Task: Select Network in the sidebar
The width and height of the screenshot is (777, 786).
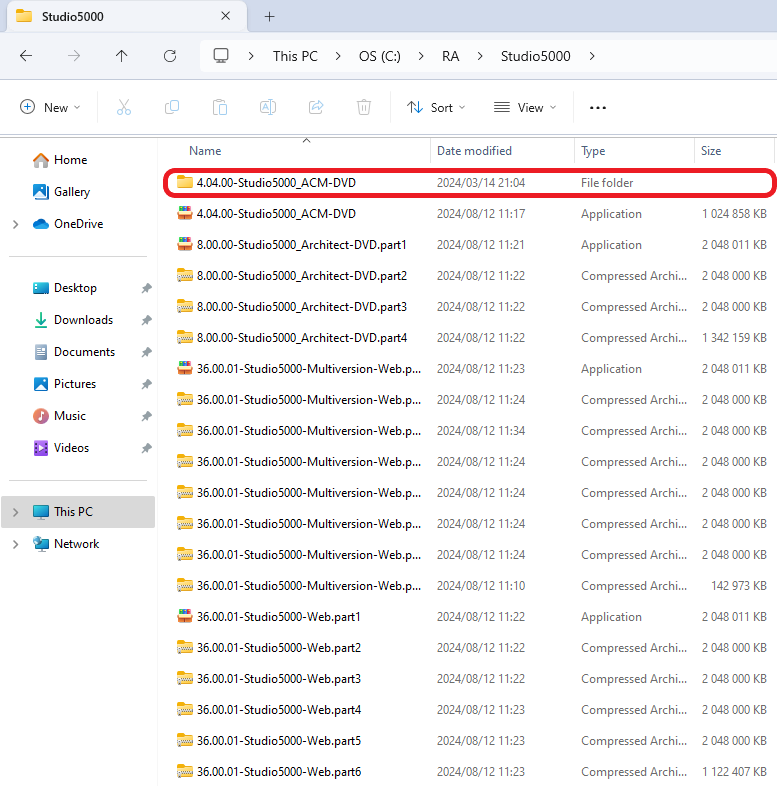Action: (x=66, y=544)
